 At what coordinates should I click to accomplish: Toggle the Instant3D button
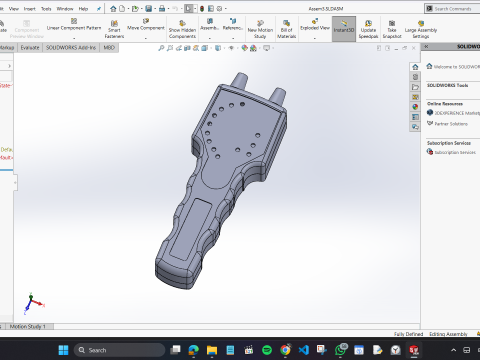point(344,29)
